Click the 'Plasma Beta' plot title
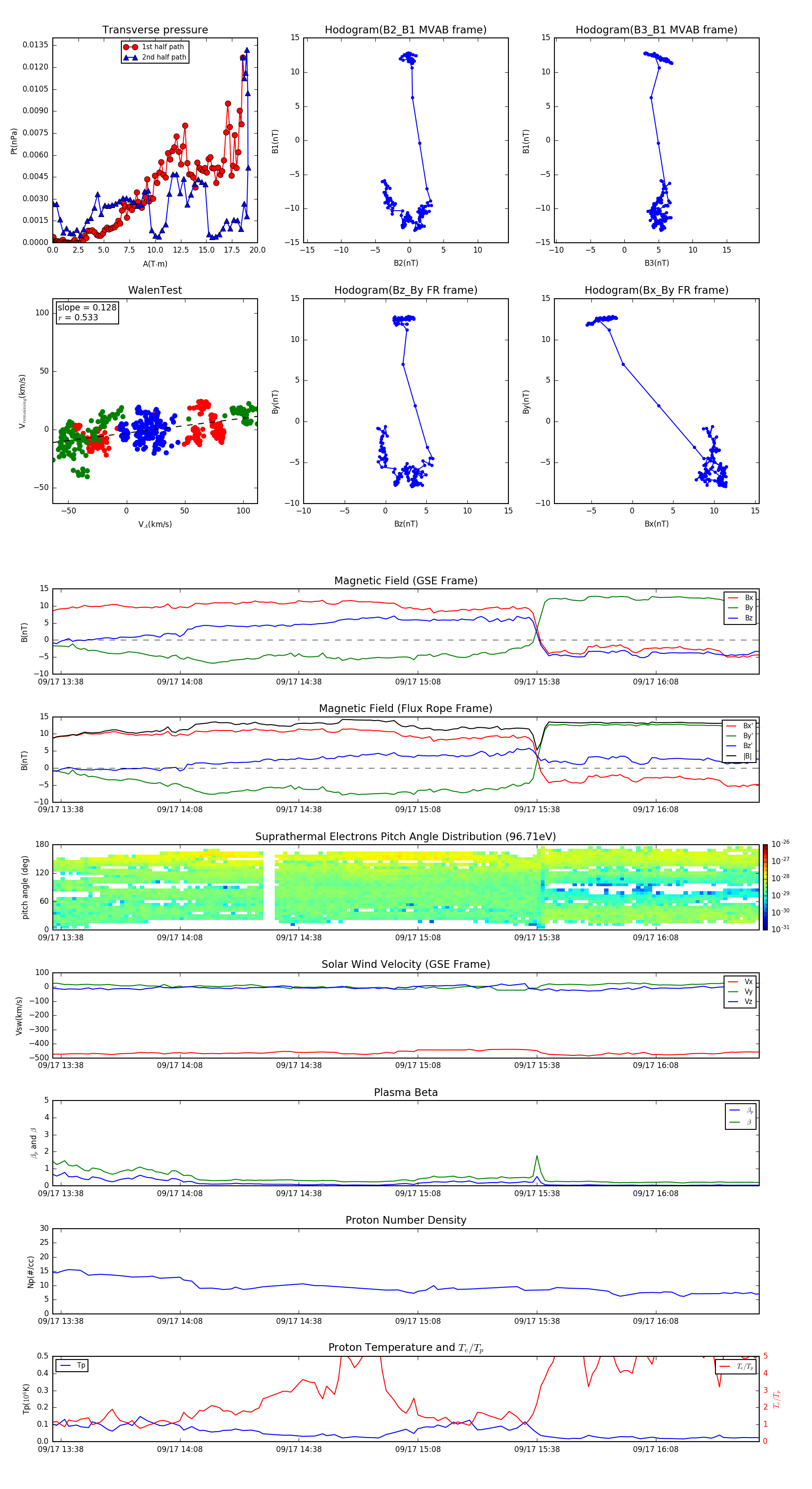 [406, 1093]
